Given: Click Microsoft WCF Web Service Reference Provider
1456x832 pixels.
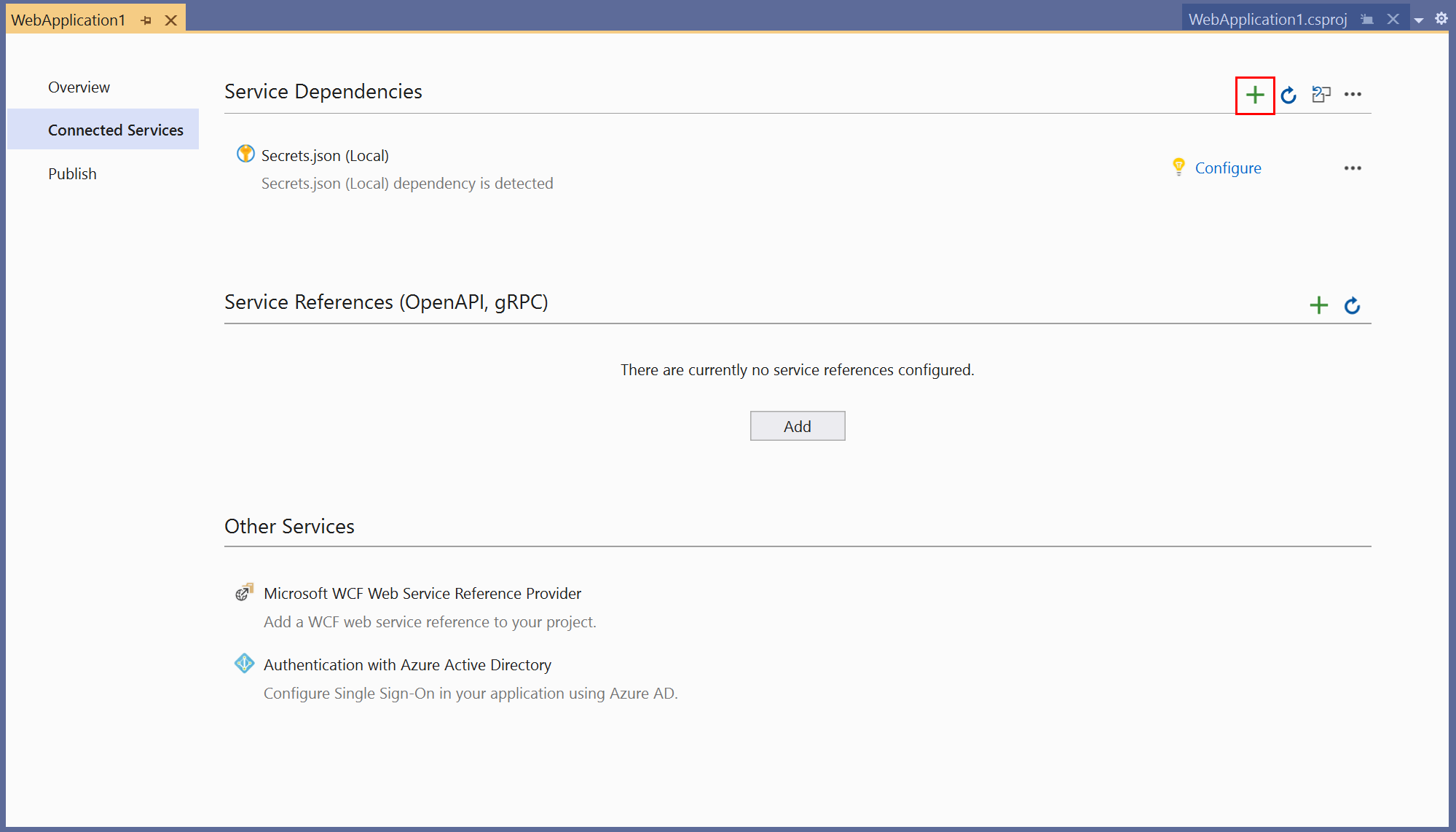Looking at the screenshot, I should coord(423,594).
